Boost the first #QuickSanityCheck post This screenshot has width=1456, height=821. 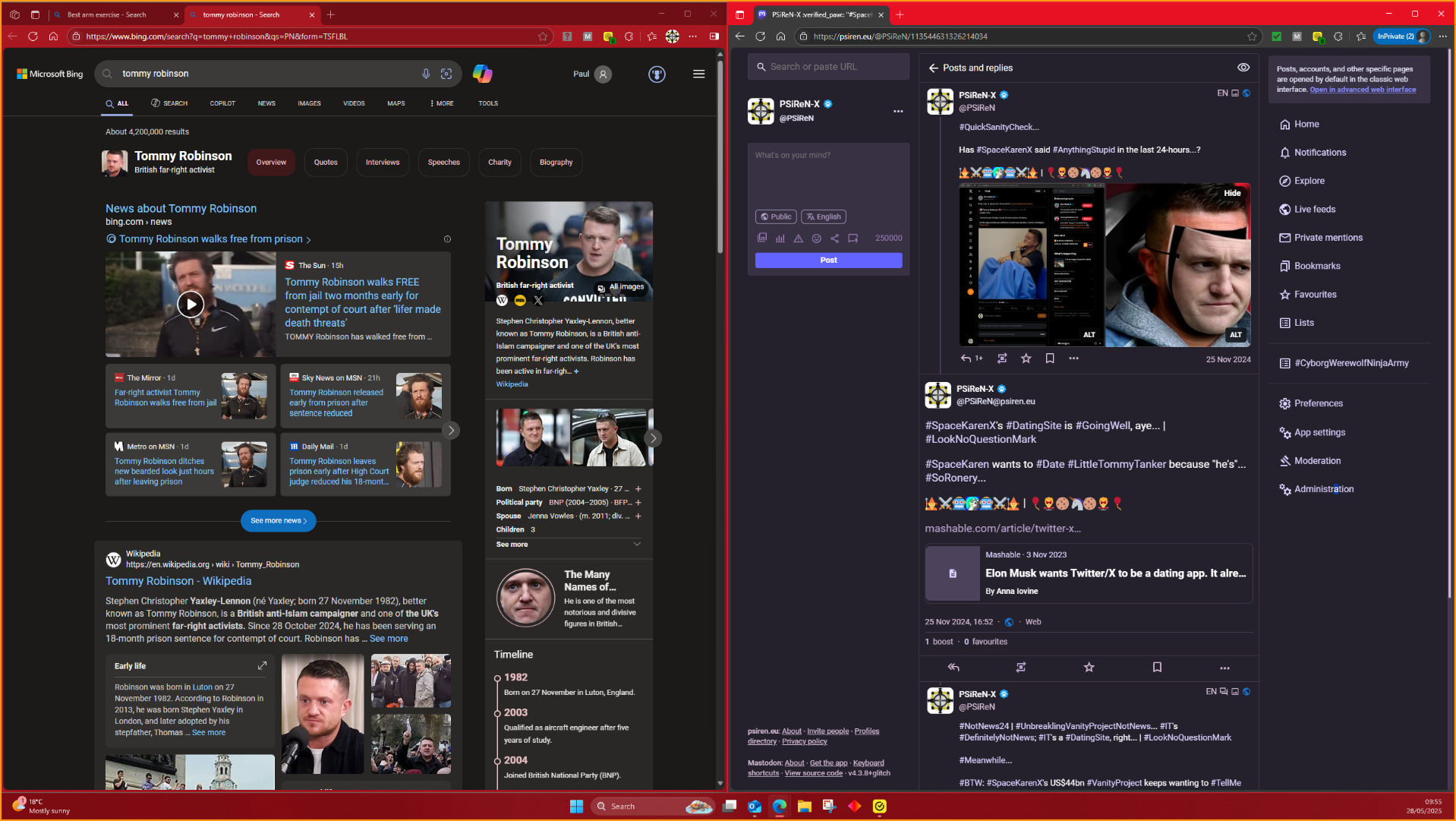pos(1002,358)
